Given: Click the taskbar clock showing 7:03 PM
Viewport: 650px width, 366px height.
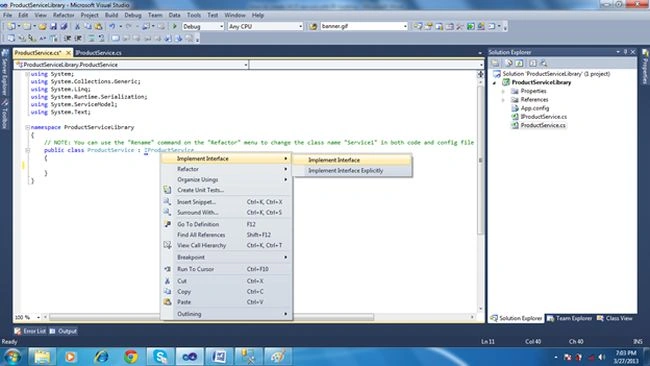Looking at the screenshot, I should click(x=626, y=357).
